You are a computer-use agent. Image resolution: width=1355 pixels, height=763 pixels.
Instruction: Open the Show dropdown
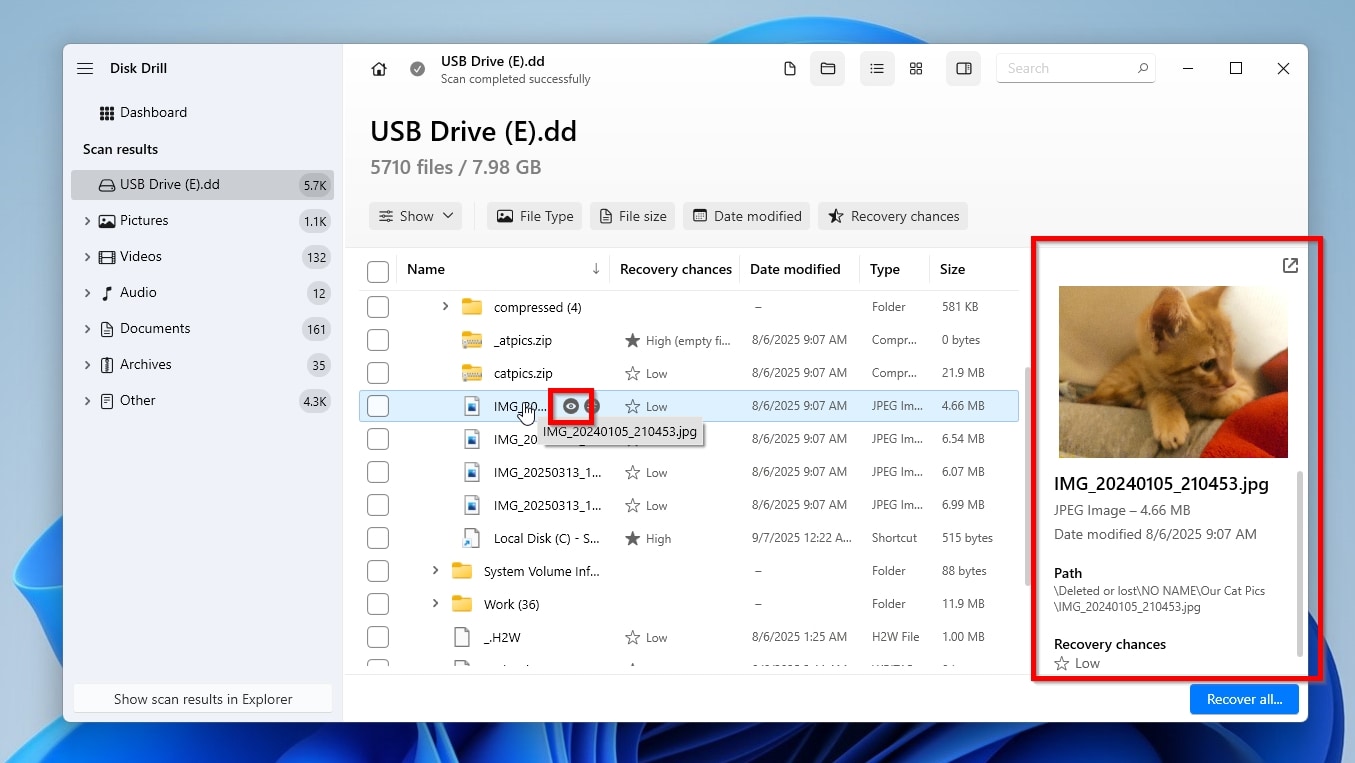[x=415, y=216]
